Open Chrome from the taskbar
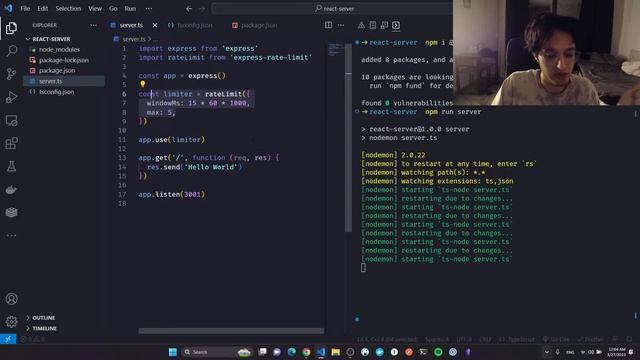Image resolution: width=640 pixels, height=360 pixels. point(306,352)
